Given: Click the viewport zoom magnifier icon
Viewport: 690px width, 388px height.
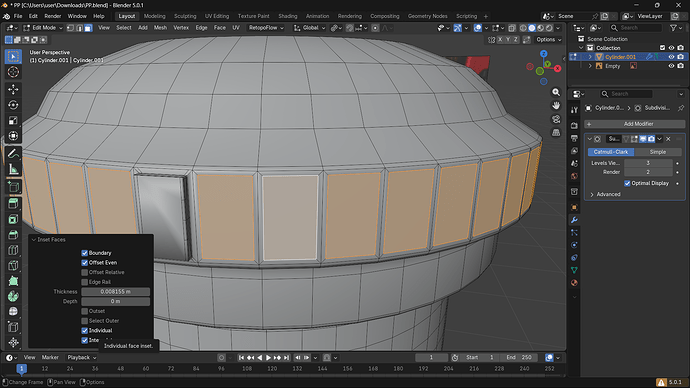Looking at the screenshot, I should 556,92.
